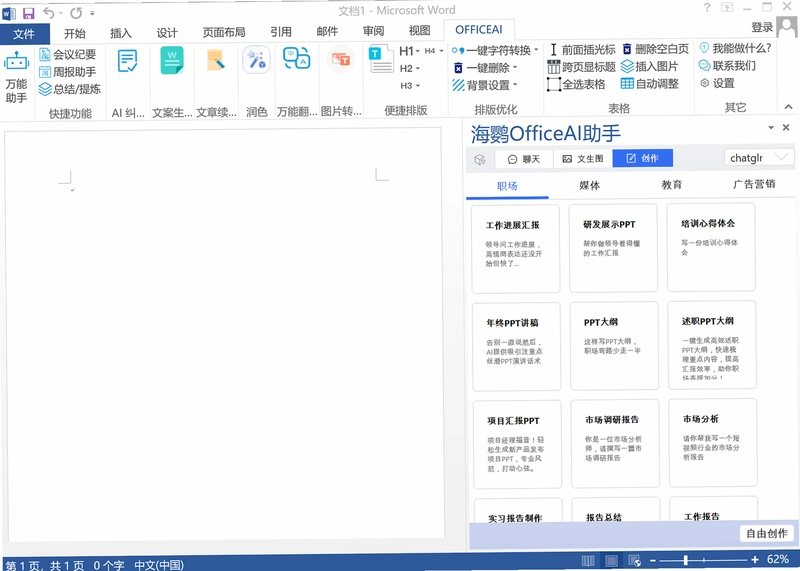Open 联系我们 contact option
The image size is (800, 571).
pos(728,65)
